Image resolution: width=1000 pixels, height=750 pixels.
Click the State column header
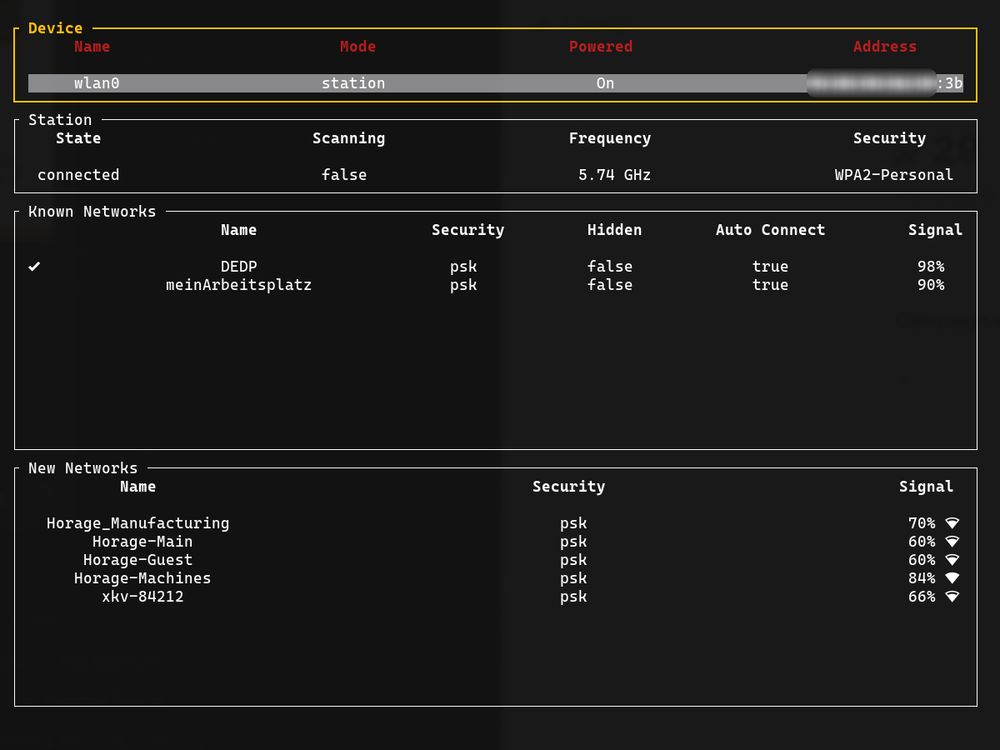click(x=78, y=138)
